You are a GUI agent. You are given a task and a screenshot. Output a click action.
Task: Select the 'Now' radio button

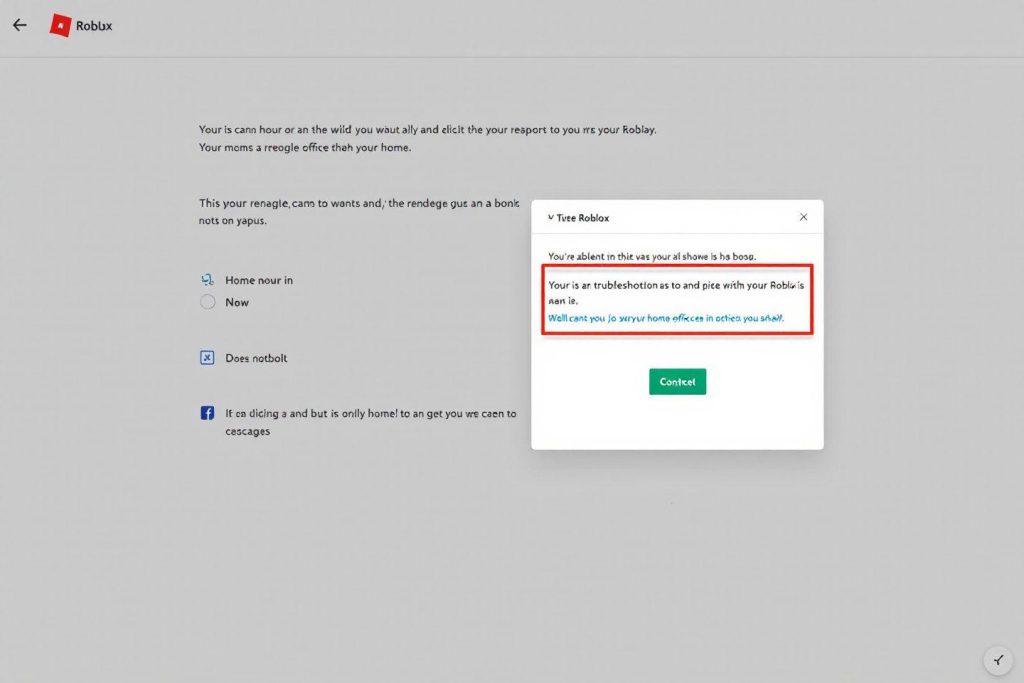pos(208,302)
